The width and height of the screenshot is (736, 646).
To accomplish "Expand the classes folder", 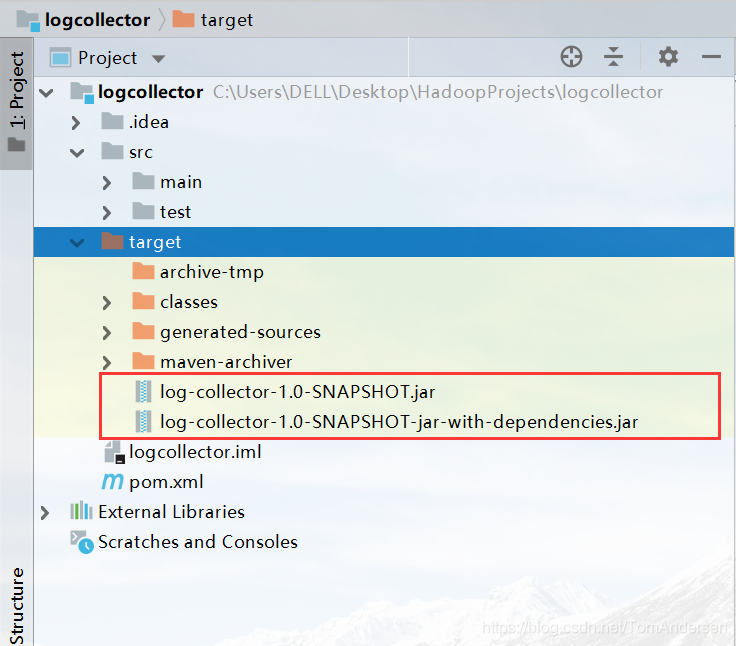I will coord(107,303).
